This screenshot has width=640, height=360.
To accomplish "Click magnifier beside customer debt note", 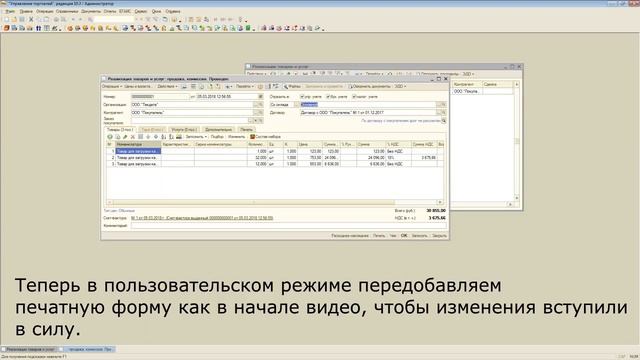I will click(x=444, y=121).
